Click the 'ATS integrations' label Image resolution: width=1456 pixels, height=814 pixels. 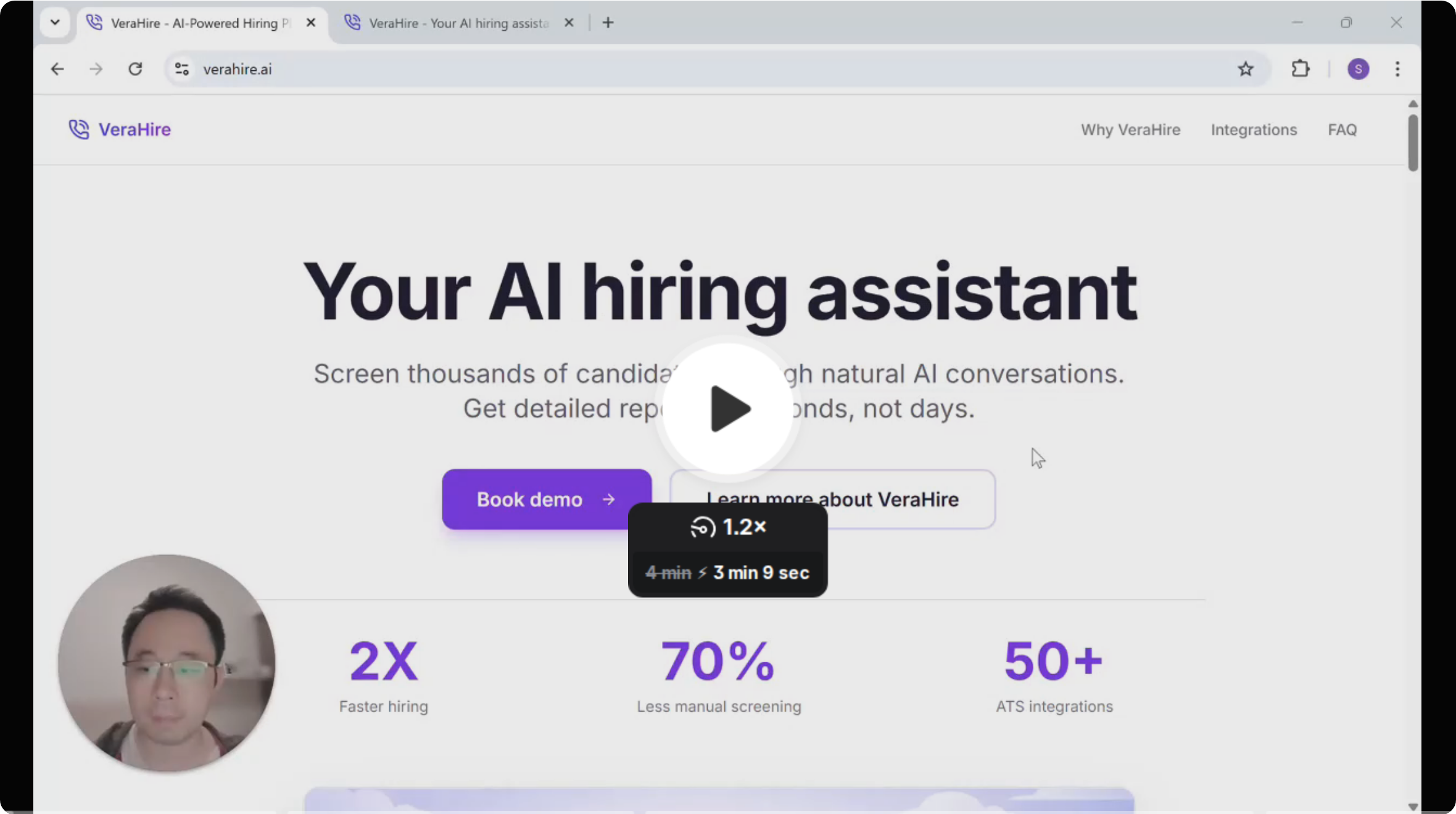(x=1054, y=707)
